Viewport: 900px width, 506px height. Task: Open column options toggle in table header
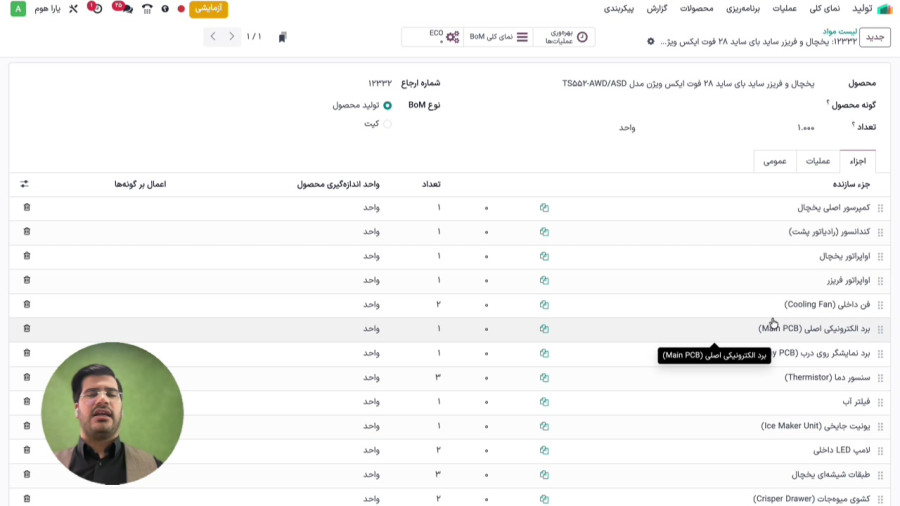pyautogui.click(x=25, y=184)
